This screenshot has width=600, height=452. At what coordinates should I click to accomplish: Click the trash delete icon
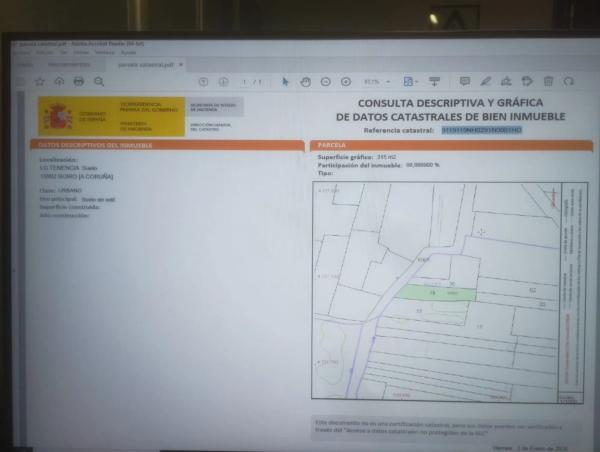tap(548, 81)
